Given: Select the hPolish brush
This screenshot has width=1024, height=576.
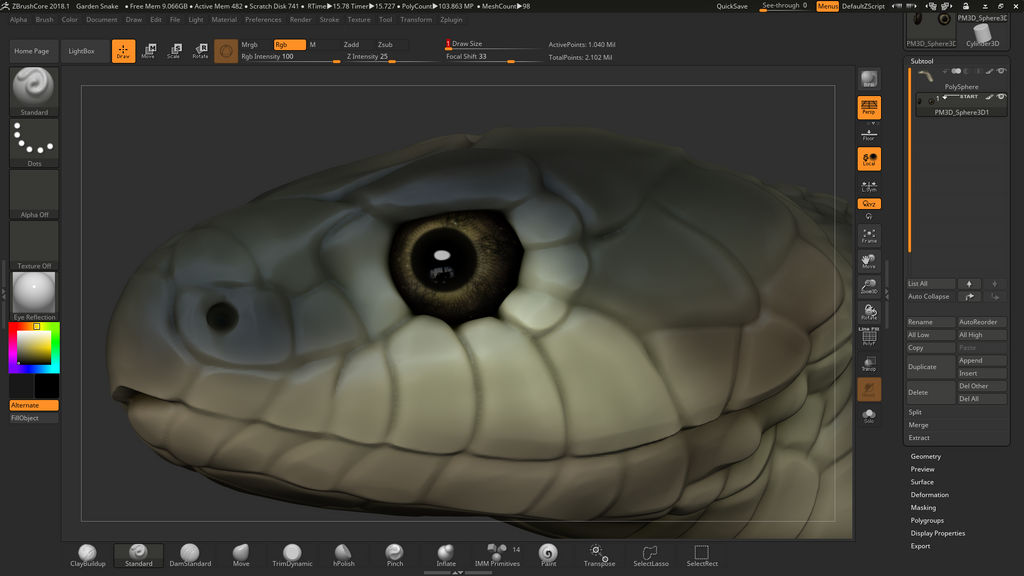Looking at the screenshot, I should 344,555.
